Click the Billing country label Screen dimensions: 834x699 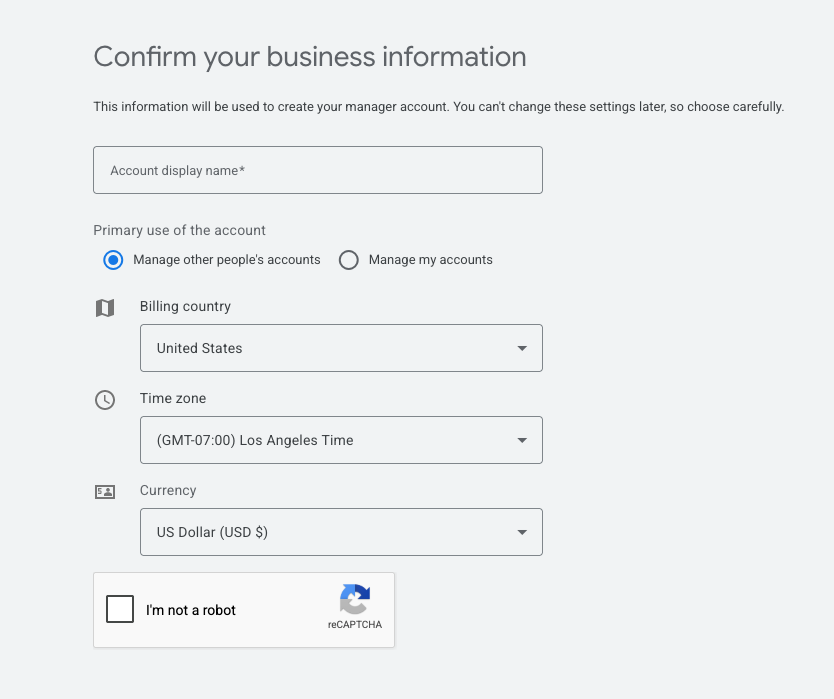click(185, 306)
